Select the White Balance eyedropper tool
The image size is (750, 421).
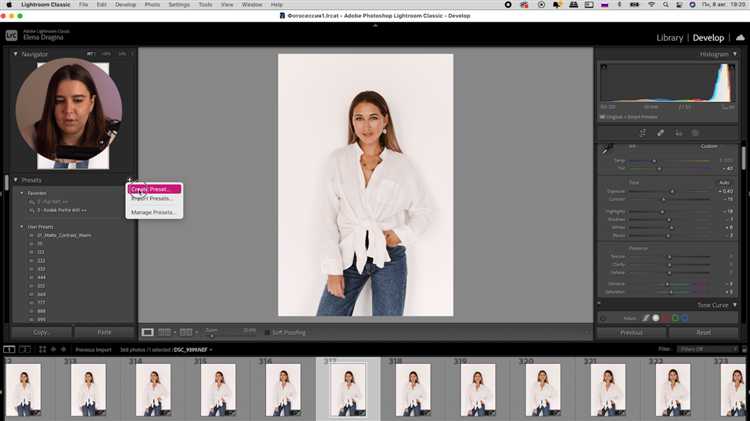[607, 150]
